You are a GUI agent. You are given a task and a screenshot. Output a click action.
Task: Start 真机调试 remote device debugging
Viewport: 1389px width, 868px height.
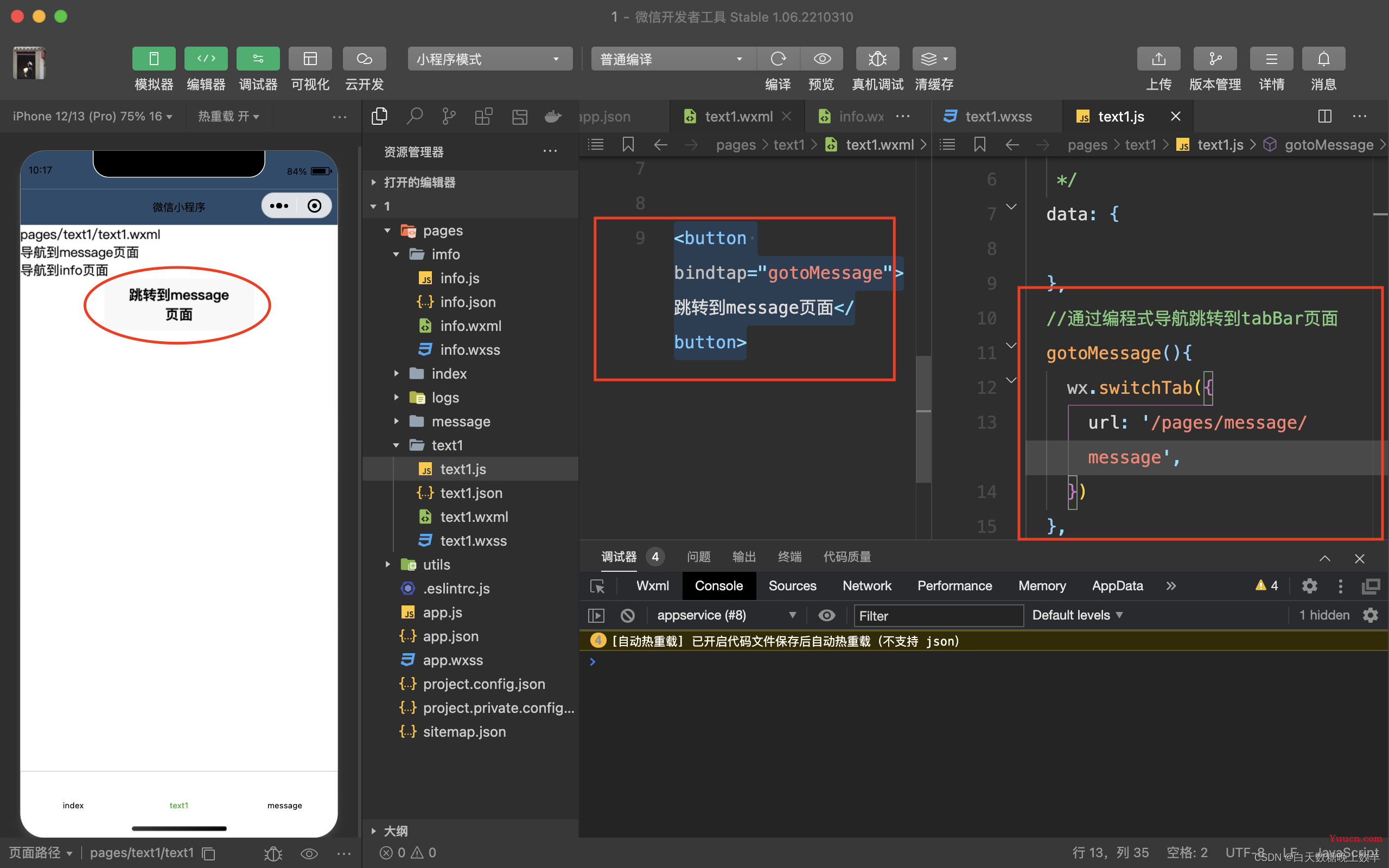[x=877, y=59]
